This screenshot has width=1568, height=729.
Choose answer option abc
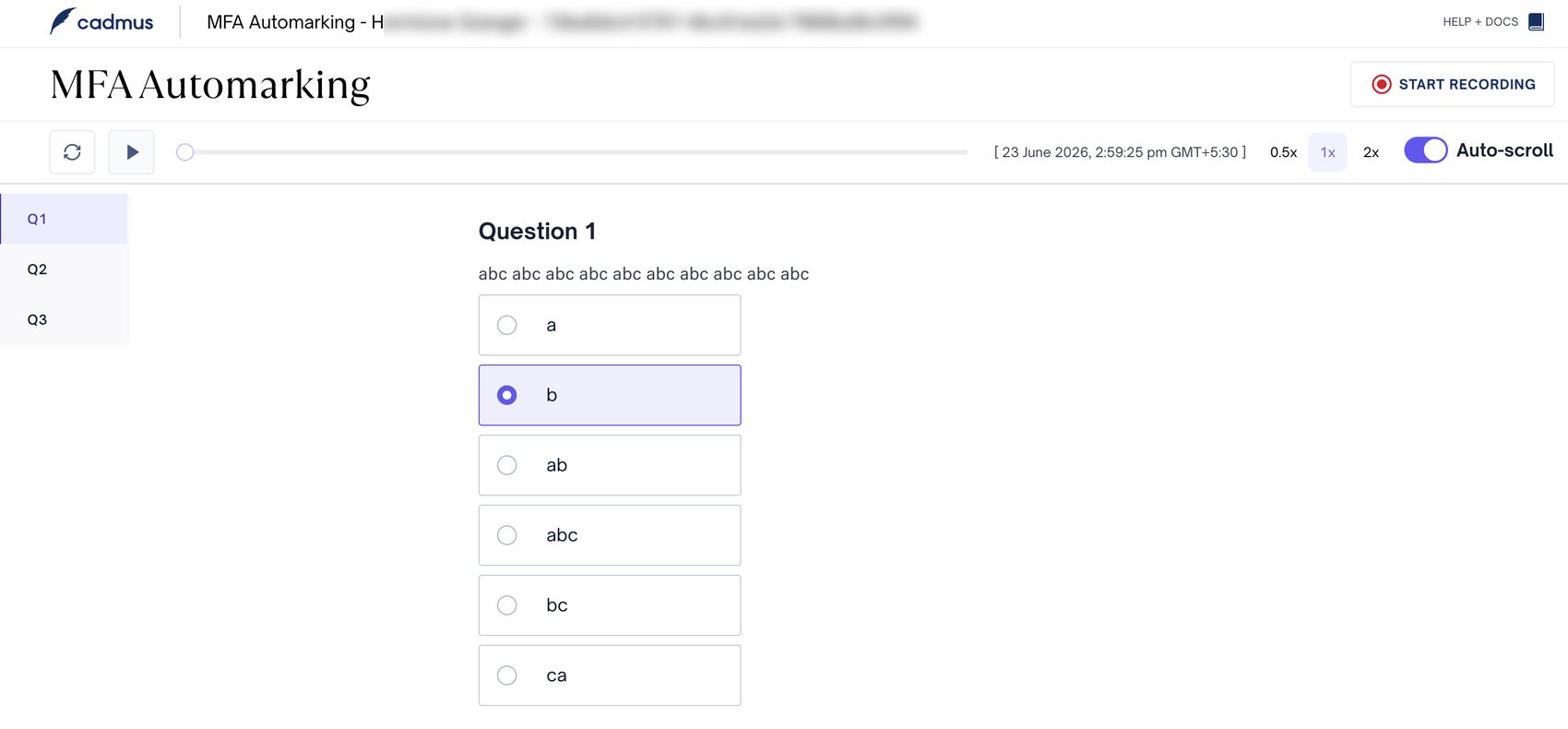click(610, 535)
